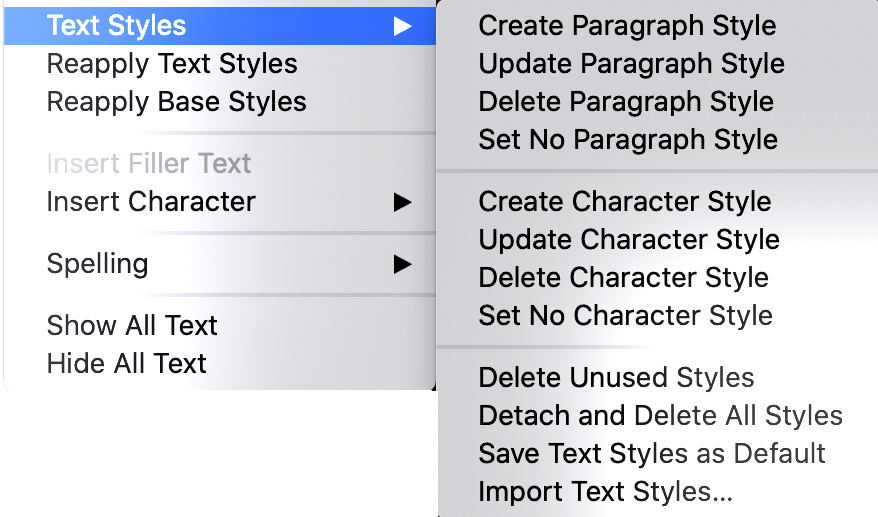This screenshot has width=878, height=517.
Task: Choose Update Character Style
Action: coord(629,240)
